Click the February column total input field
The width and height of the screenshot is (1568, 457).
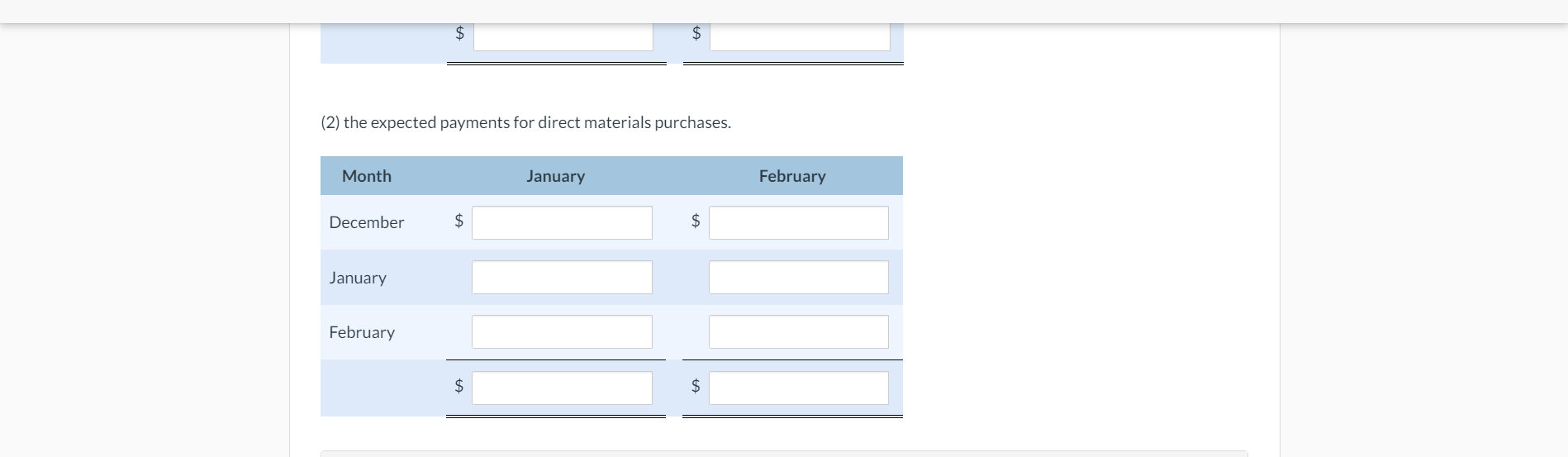point(798,388)
